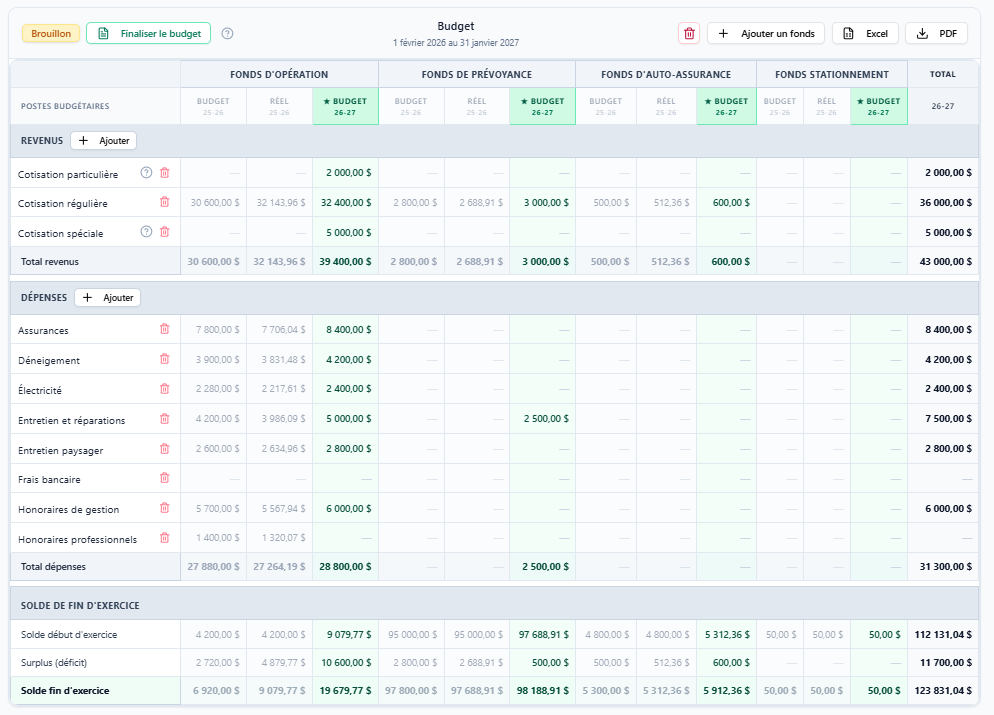
Task: Finalize the budget
Action: (148, 34)
